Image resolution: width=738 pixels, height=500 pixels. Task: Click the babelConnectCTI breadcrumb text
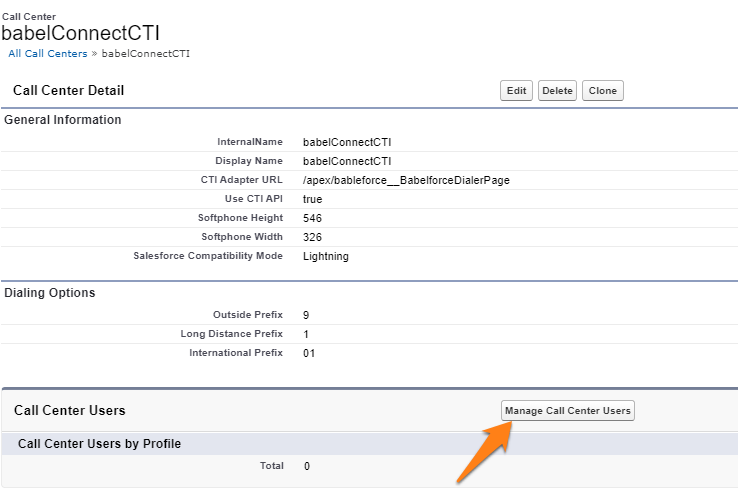click(x=145, y=53)
